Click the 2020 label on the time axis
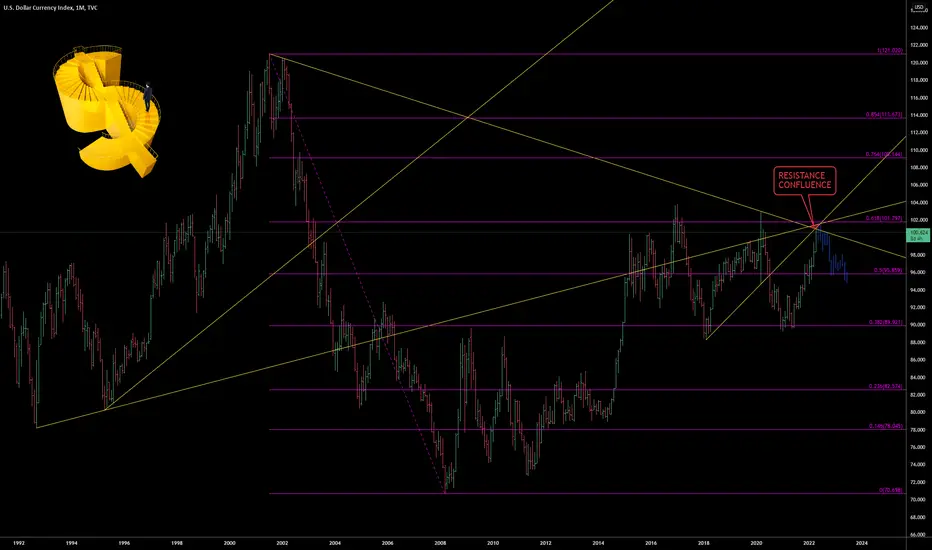Viewport: 932px width, 550px height. click(756, 543)
